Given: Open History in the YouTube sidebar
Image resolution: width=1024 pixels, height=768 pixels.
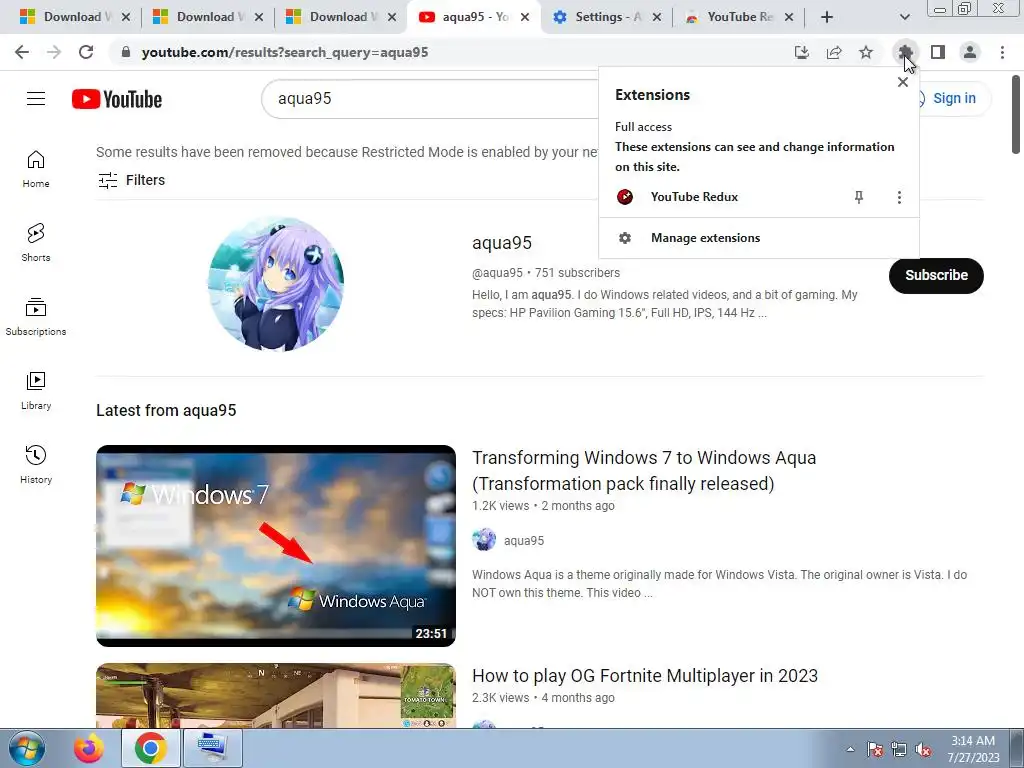Looking at the screenshot, I should [x=36, y=464].
